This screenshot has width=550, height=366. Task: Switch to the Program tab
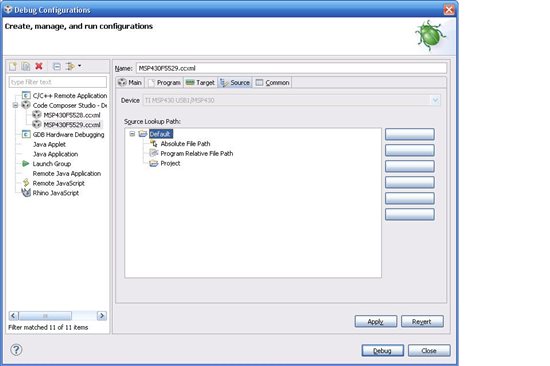(165, 82)
